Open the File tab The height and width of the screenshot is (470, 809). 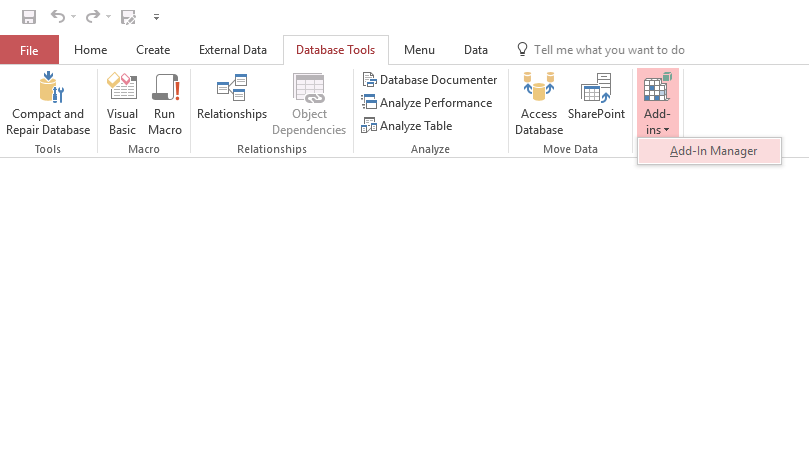[29, 50]
